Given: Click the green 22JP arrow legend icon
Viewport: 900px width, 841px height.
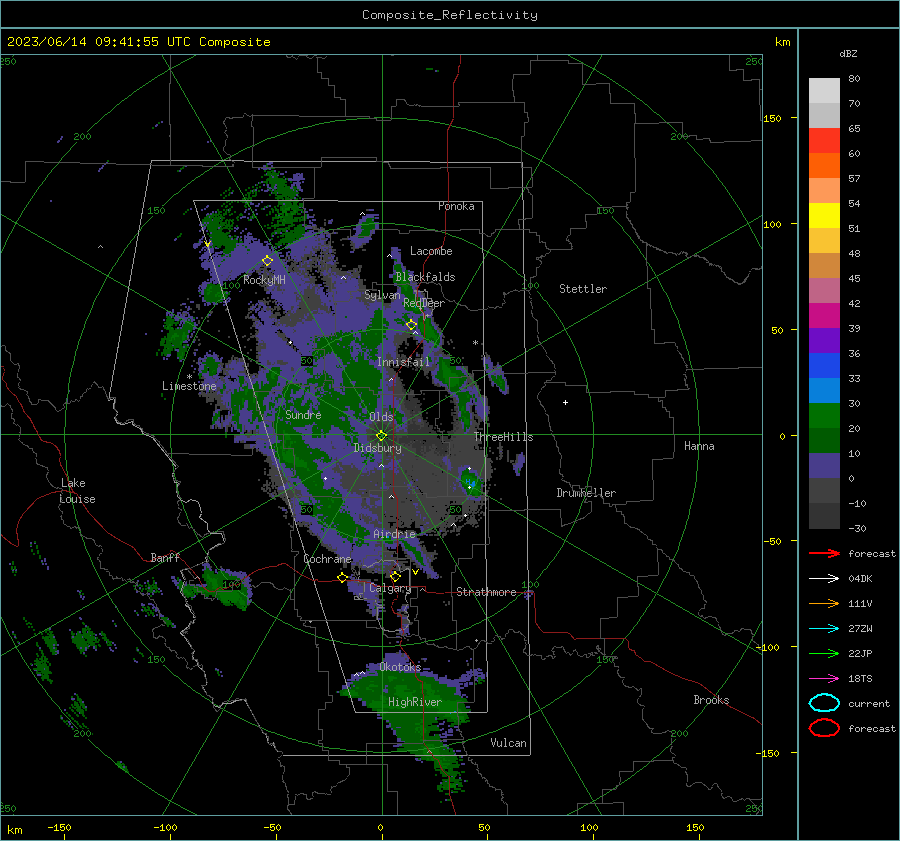Looking at the screenshot, I should 824,653.
